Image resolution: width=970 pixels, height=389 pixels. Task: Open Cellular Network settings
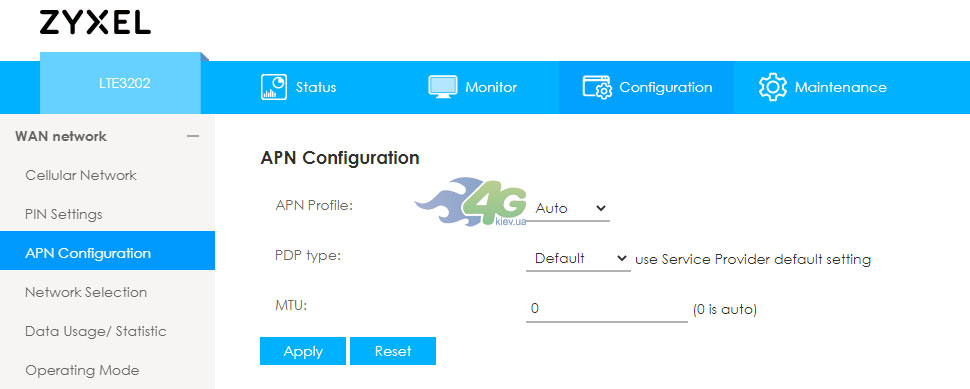pyautogui.click(x=80, y=176)
